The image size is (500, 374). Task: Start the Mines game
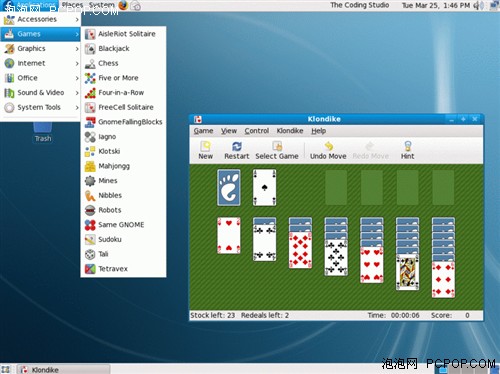(x=123, y=181)
